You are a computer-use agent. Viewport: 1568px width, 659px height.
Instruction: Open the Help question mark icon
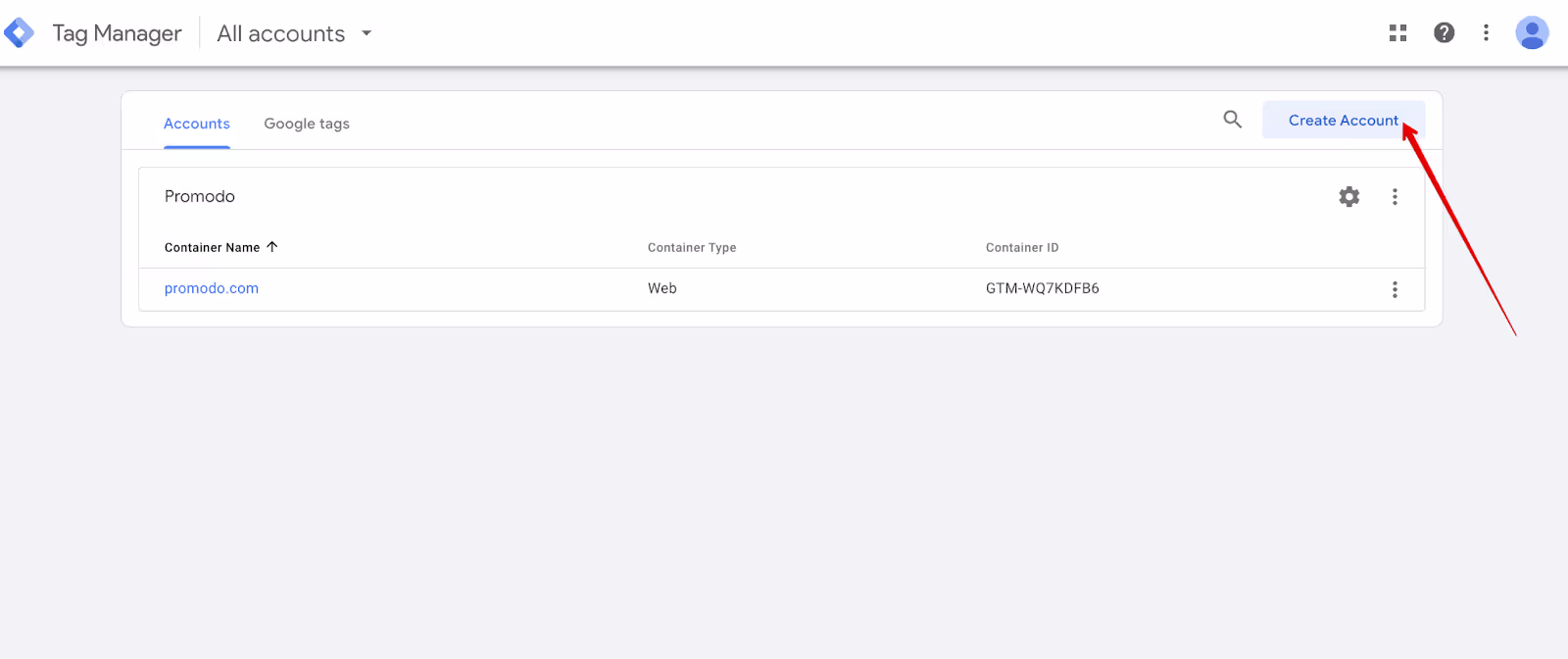(1444, 33)
